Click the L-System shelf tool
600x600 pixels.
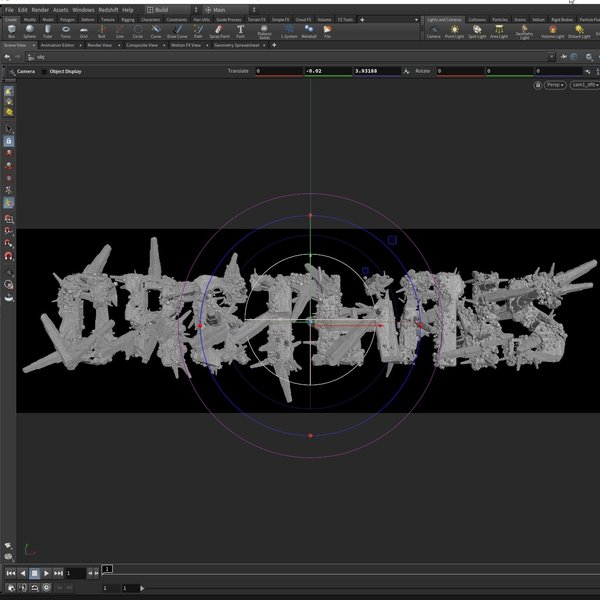289,31
